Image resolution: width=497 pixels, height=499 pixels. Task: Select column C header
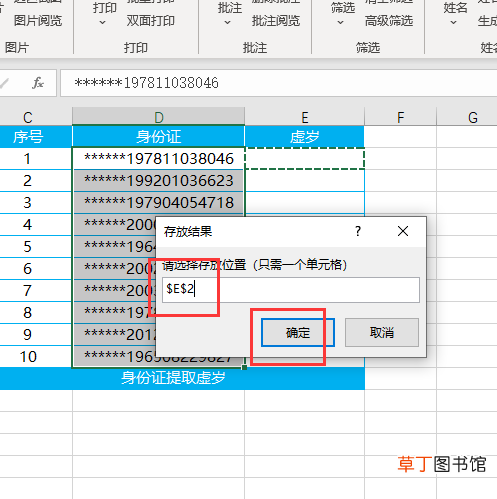click(36, 117)
